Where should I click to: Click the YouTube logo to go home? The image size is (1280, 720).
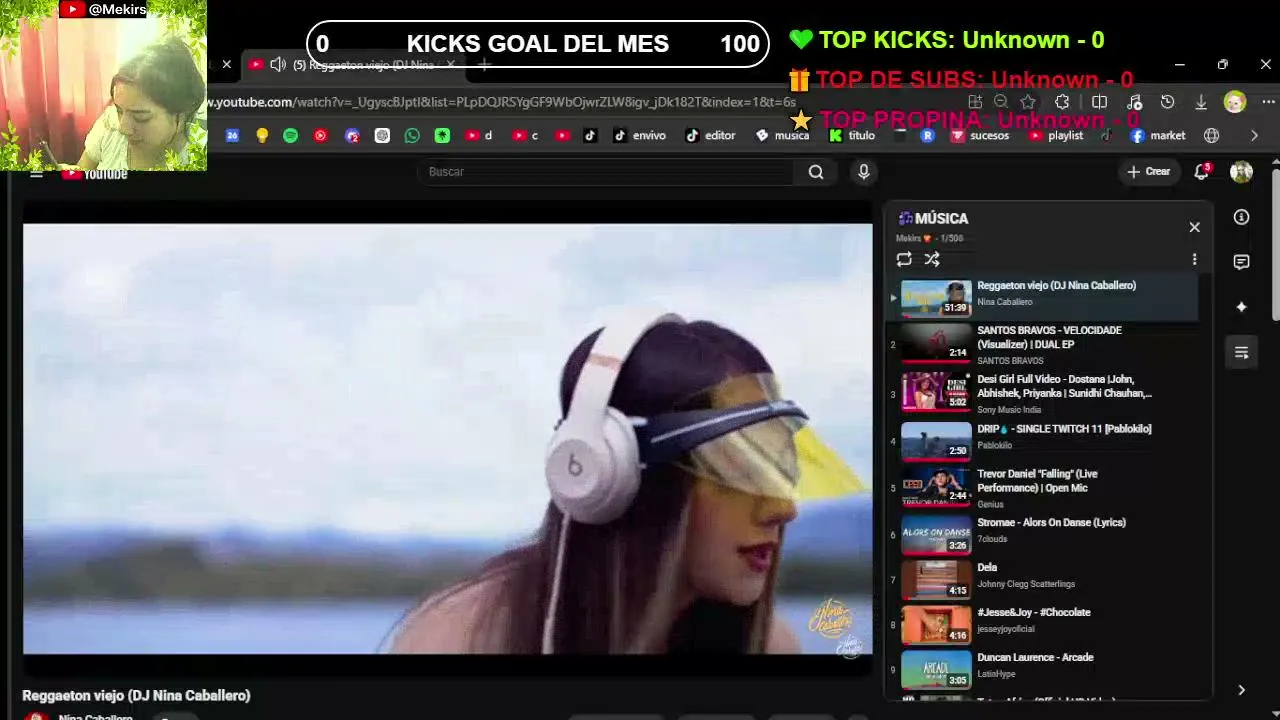coord(94,174)
